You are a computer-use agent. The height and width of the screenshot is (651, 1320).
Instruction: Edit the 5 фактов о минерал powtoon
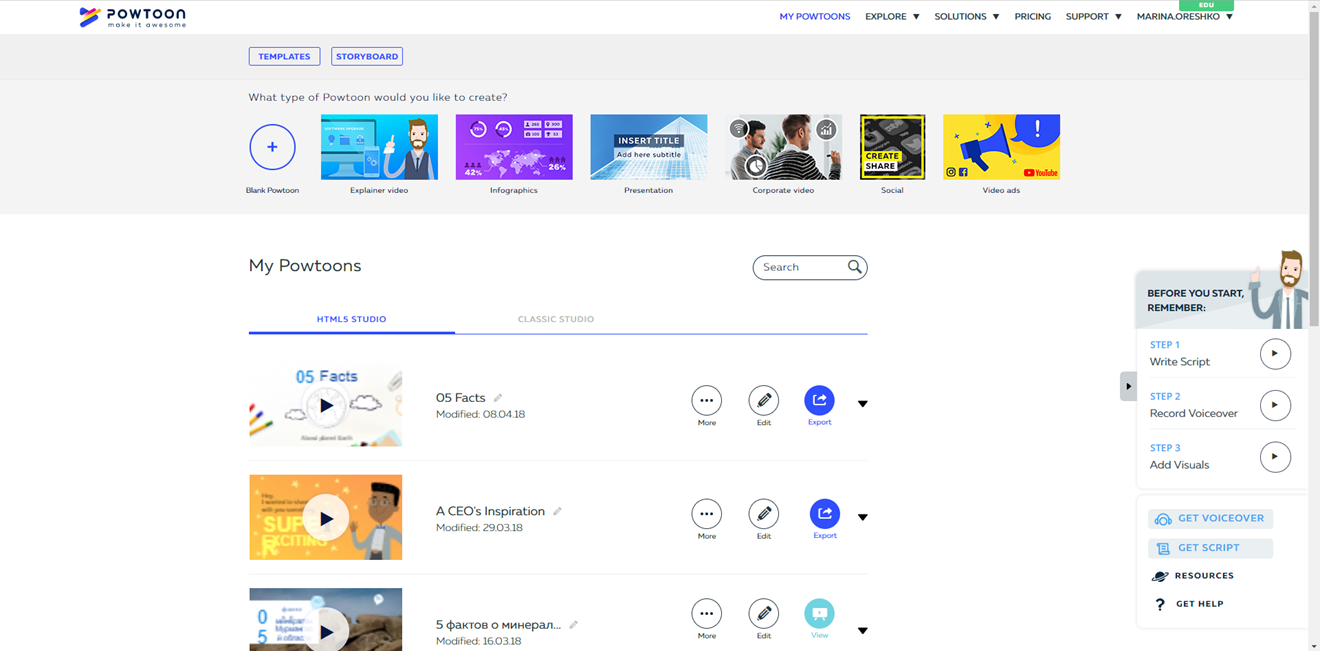tap(764, 613)
